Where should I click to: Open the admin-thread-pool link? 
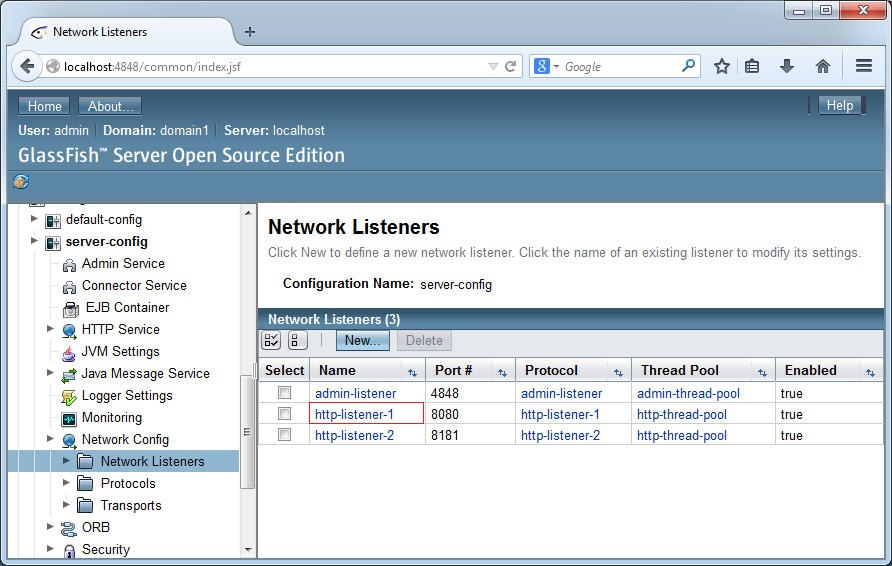[x=688, y=393]
